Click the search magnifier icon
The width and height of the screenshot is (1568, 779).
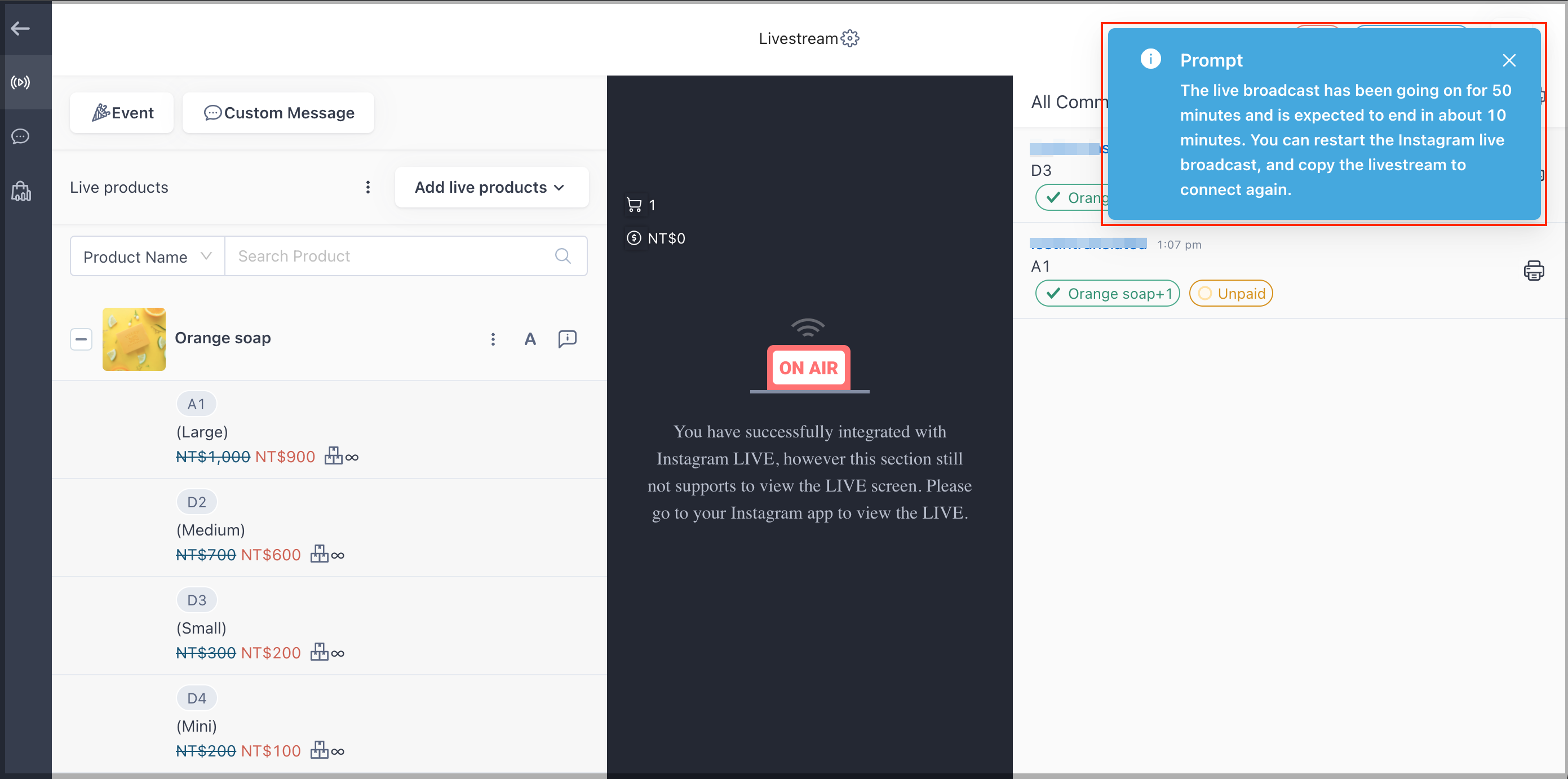563,256
